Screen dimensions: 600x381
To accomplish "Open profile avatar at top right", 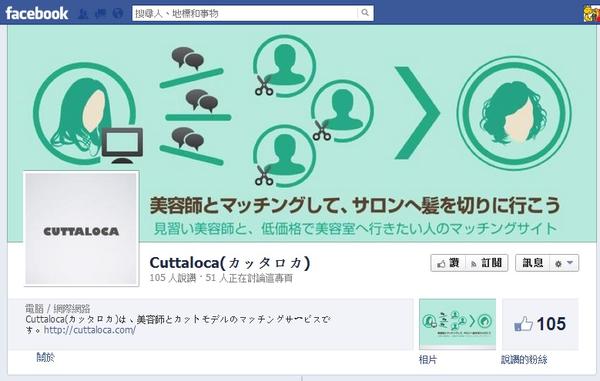I will coord(592,14).
